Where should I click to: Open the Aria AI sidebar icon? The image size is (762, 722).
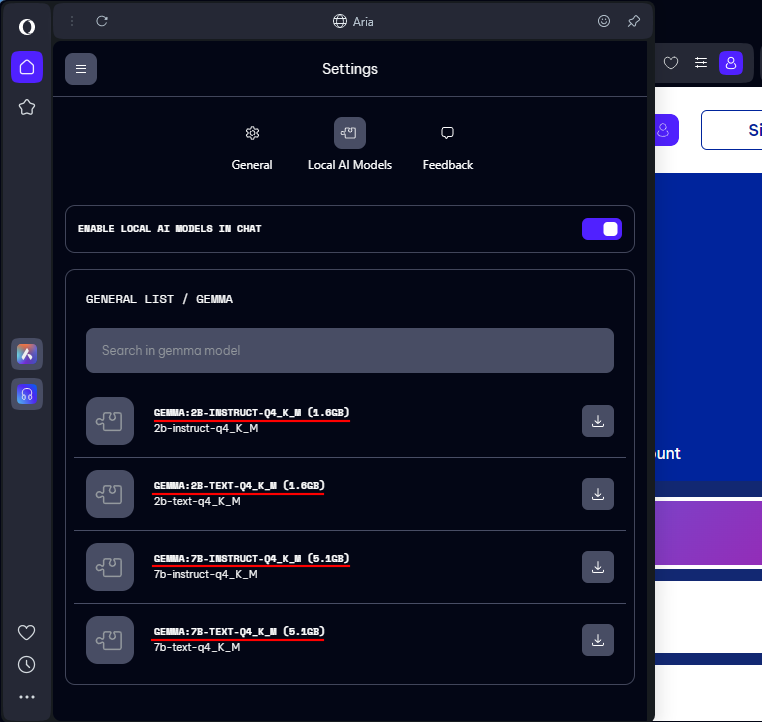[x=27, y=354]
